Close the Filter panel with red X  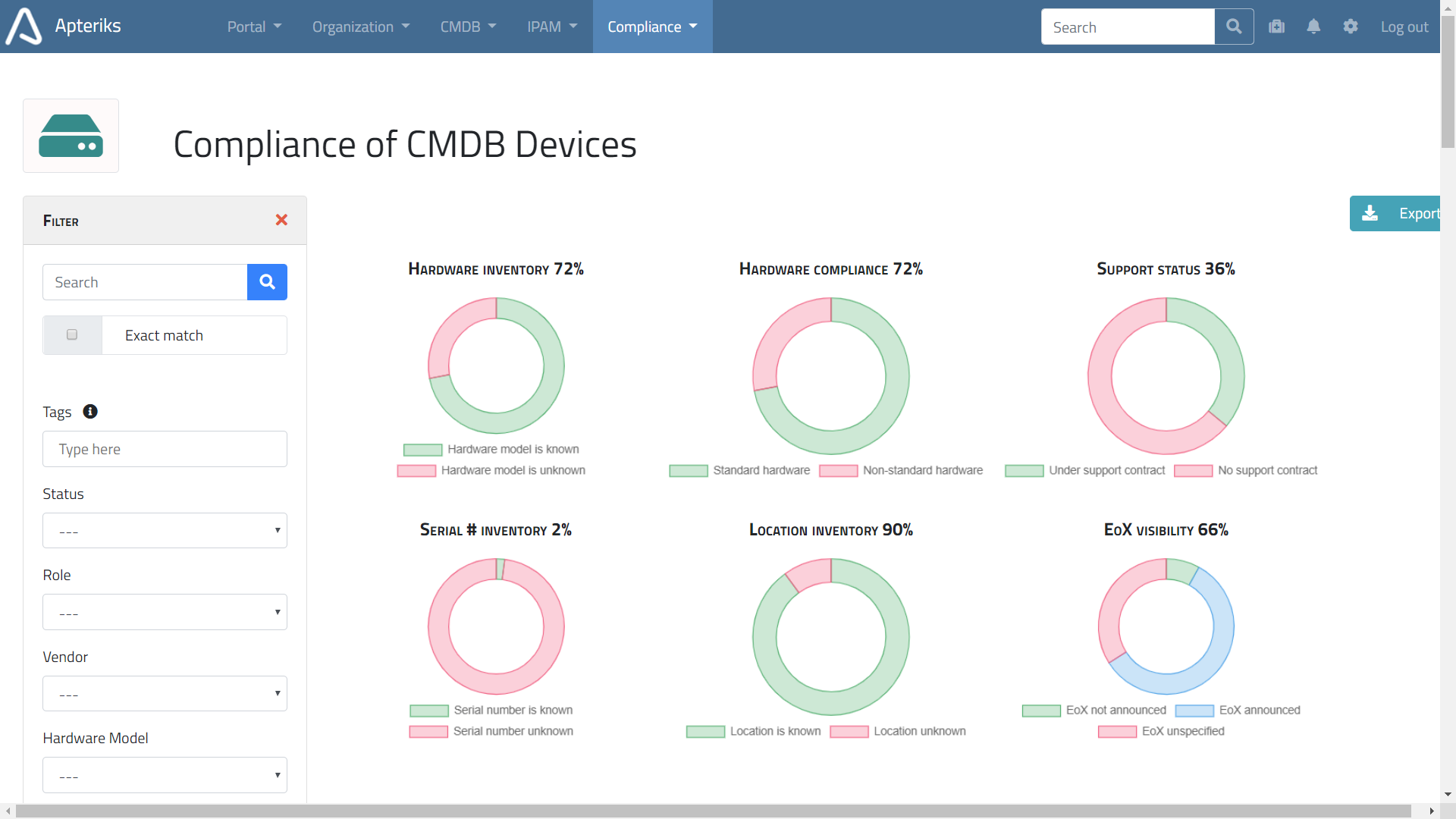click(281, 220)
